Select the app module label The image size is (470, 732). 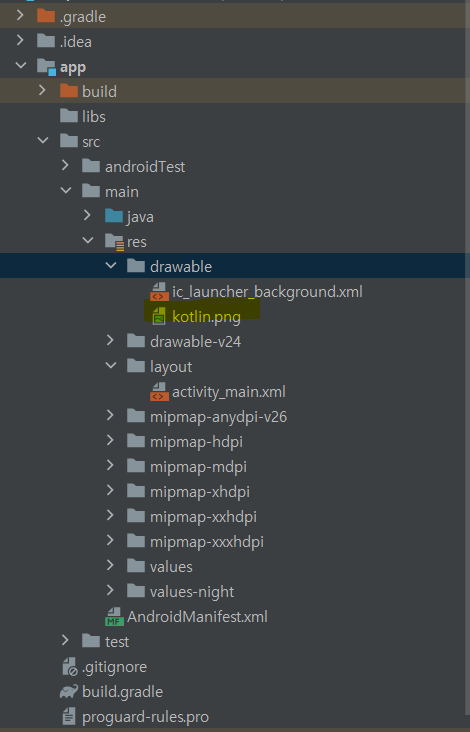73,67
